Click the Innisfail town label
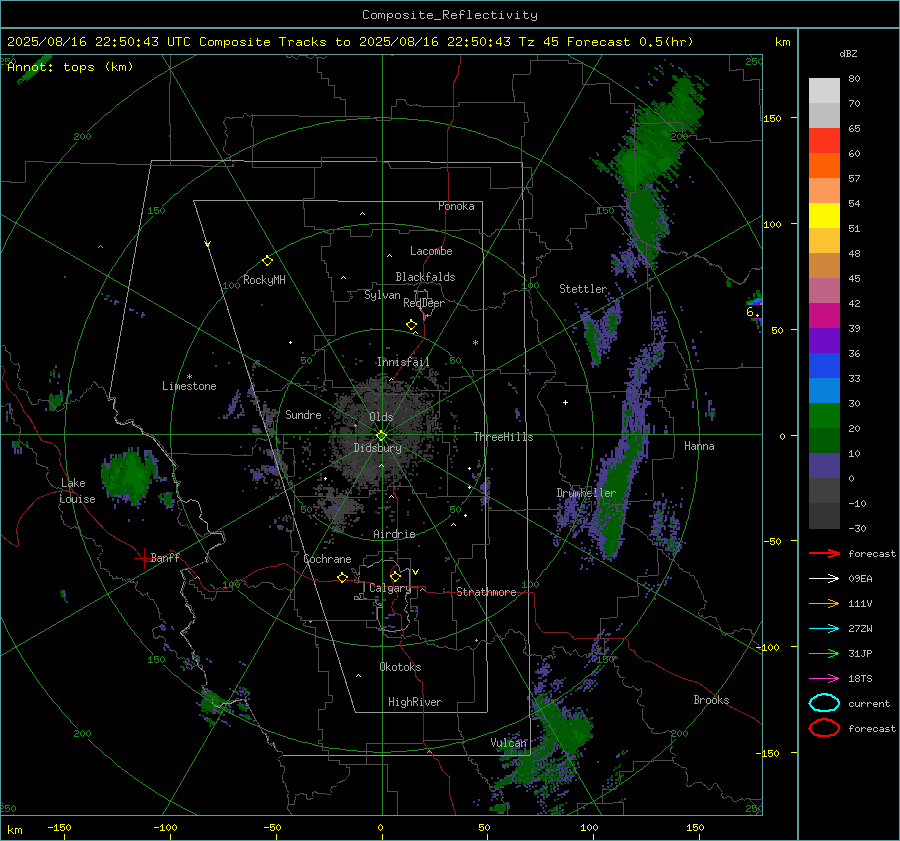 coord(403,362)
